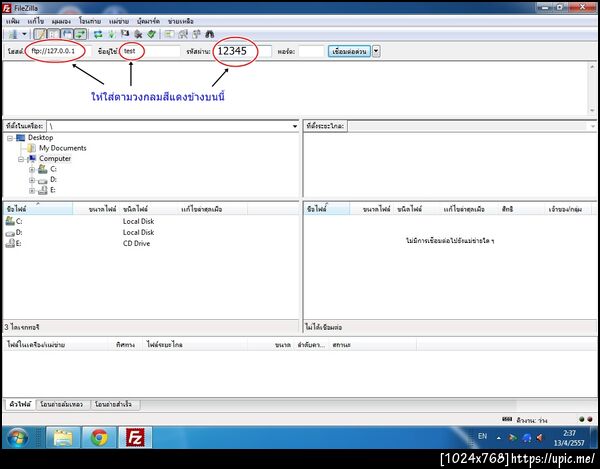The width and height of the screenshot is (600, 469).
Task: Click the FileZilla taskbar icon
Action: pos(135,438)
